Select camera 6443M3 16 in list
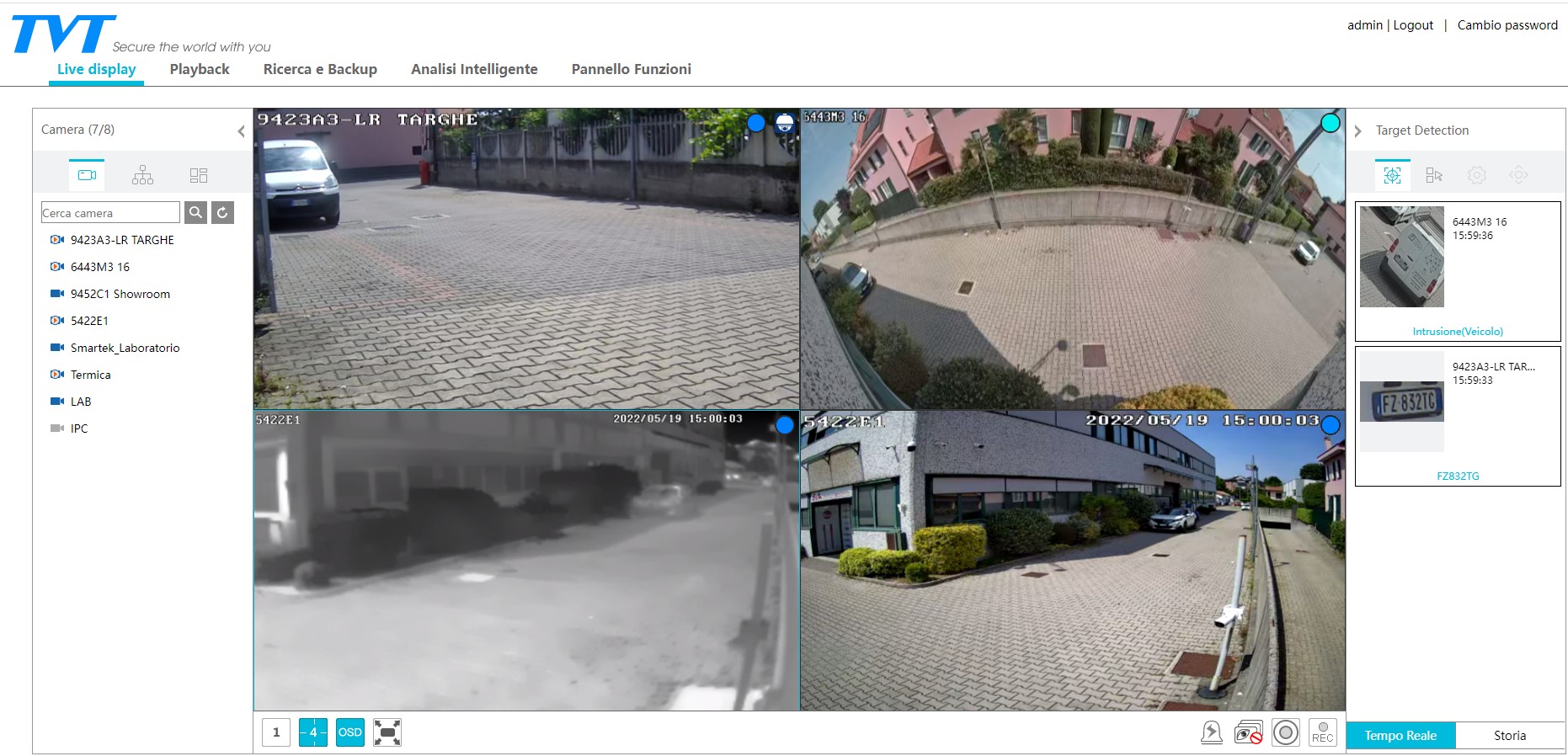 pos(100,267)
